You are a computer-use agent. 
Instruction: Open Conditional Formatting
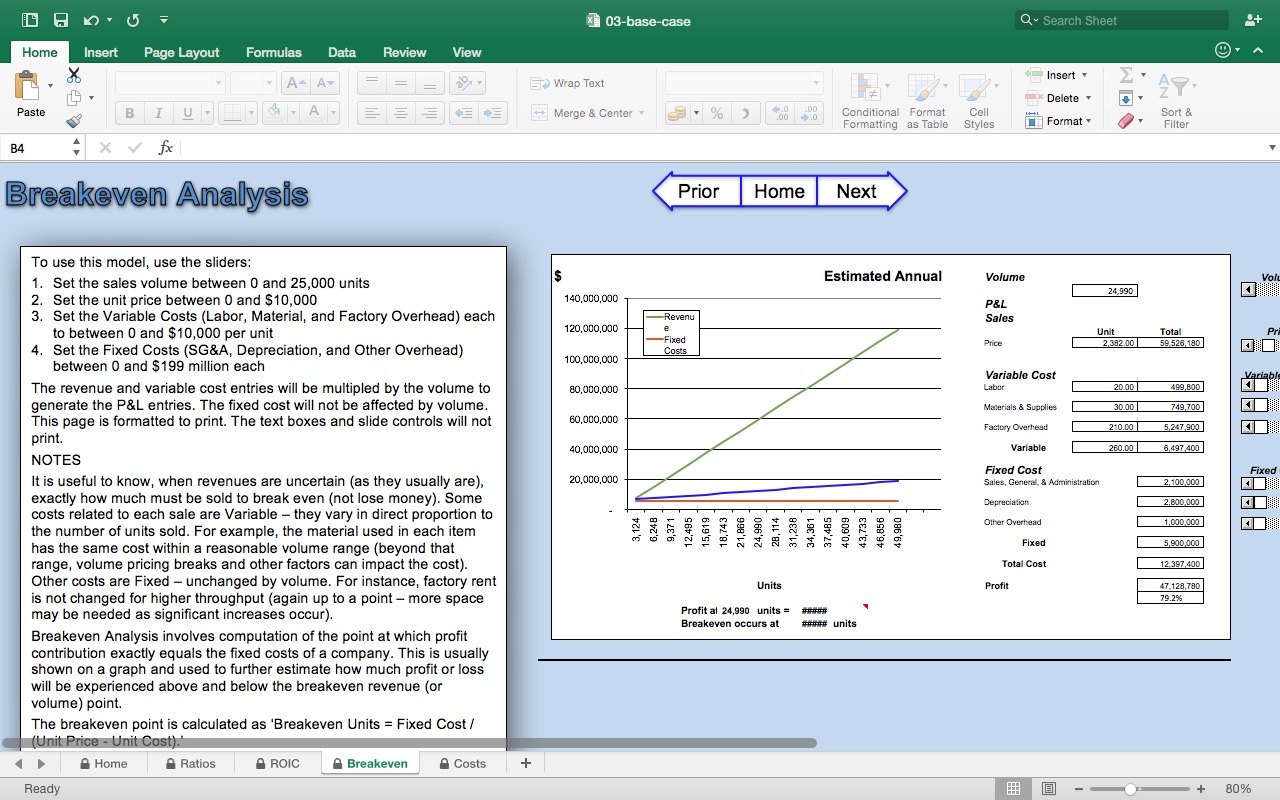tap(869, 99)
